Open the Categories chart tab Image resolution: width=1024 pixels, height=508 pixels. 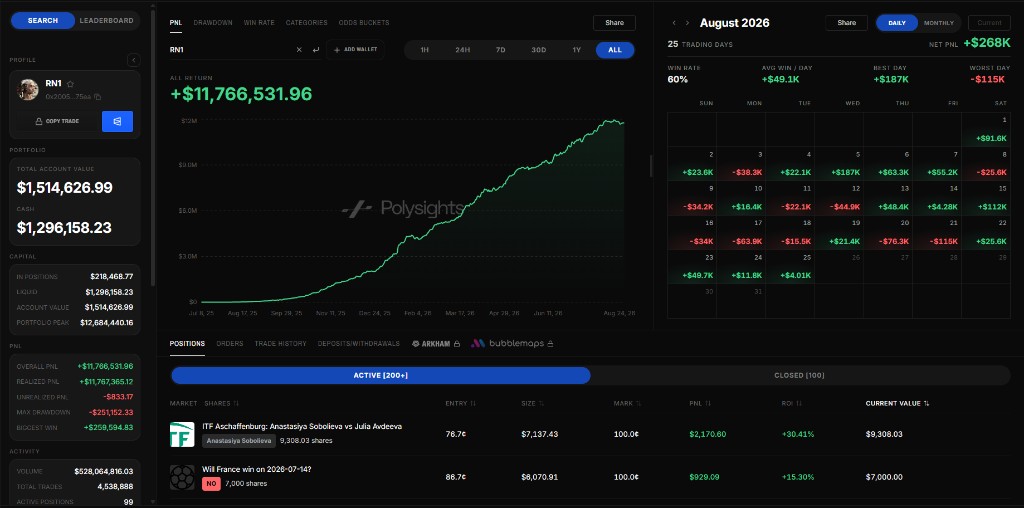(306, 23)
